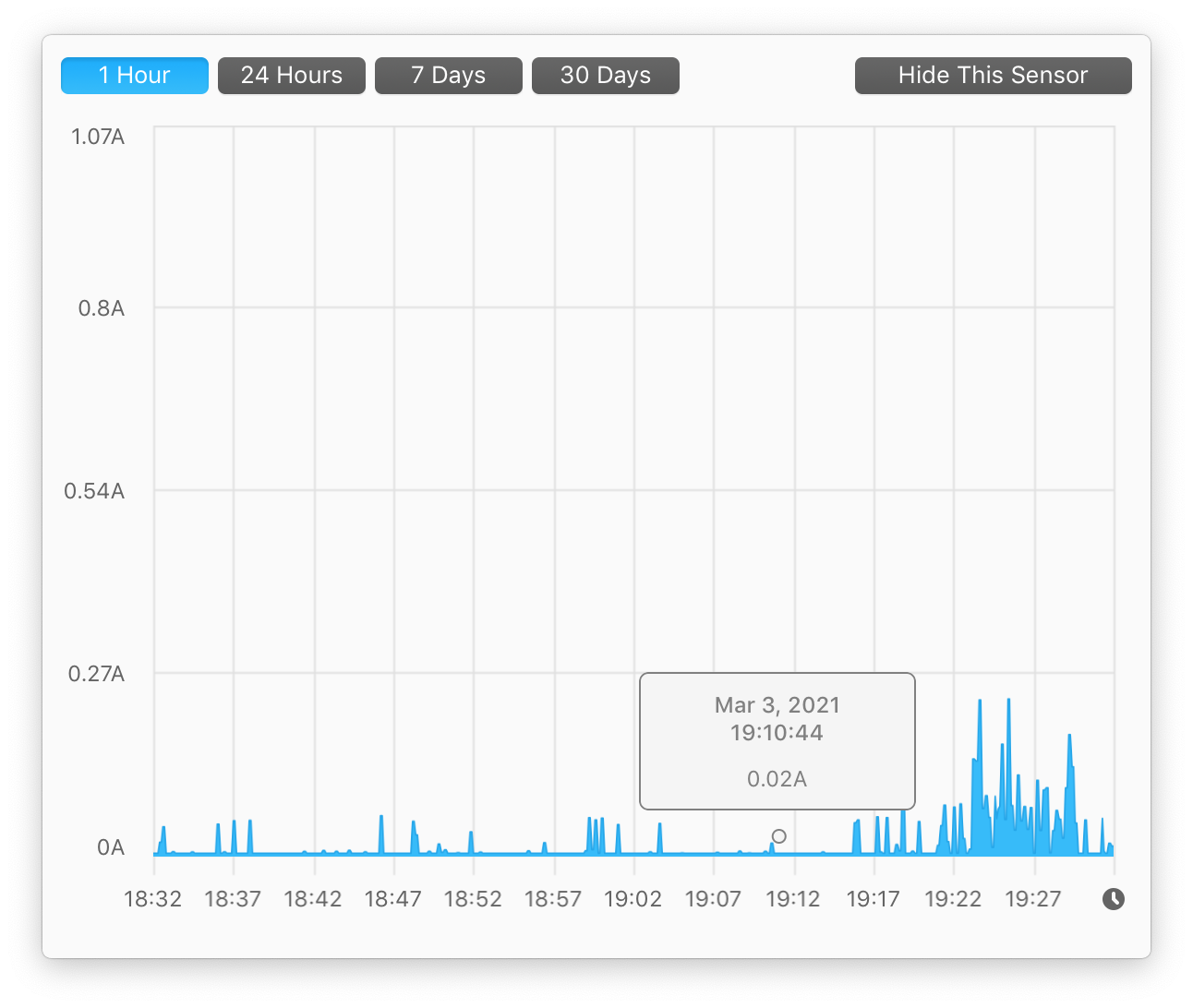Screen dimensions: 1193x1008
Task: Click the clock icon beside the time axis
Action: pyautogui.click(x=1114, y=899)
